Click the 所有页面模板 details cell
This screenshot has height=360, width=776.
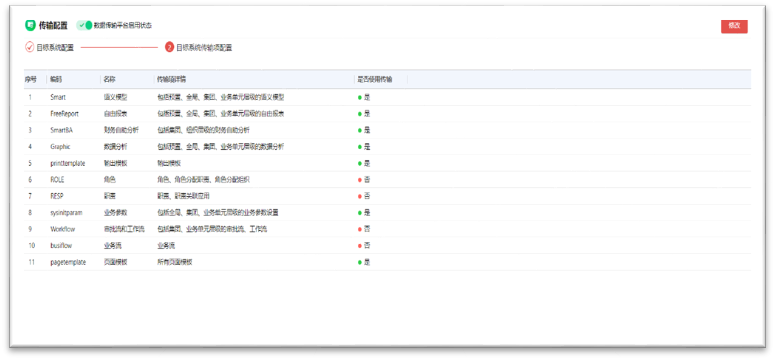(x=175, y=262)
